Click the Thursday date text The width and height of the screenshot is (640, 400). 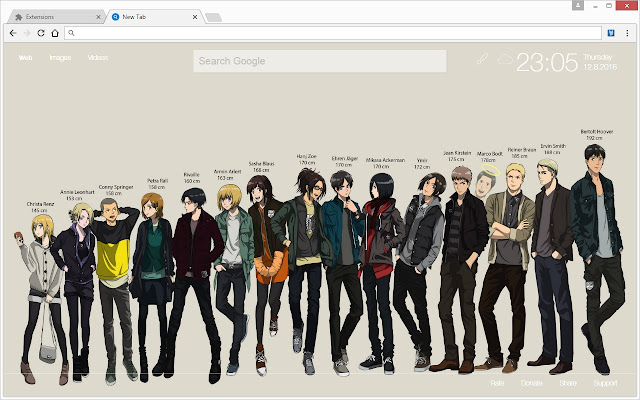pyautogui.click(x=598, y=57)
